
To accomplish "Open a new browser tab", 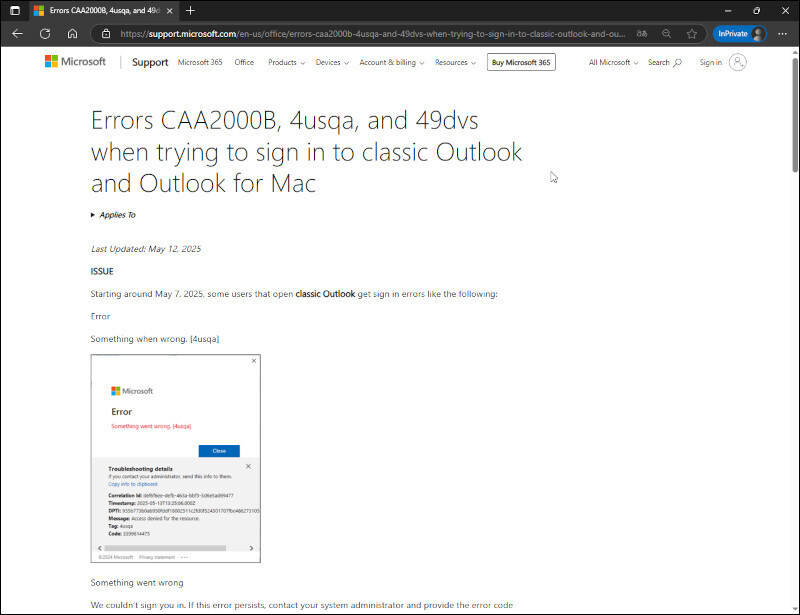I will tap(190, 11).
